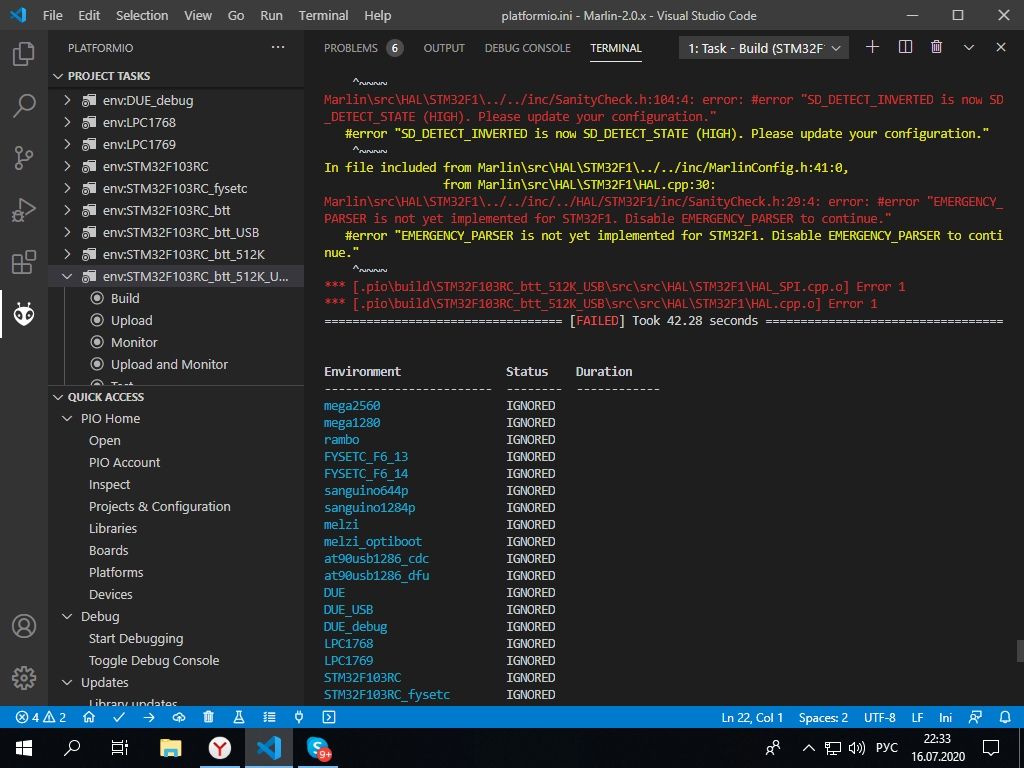Open Libraries in PIO Home
The width and height of the screenshot is (1024, 768).
(113, 528)
